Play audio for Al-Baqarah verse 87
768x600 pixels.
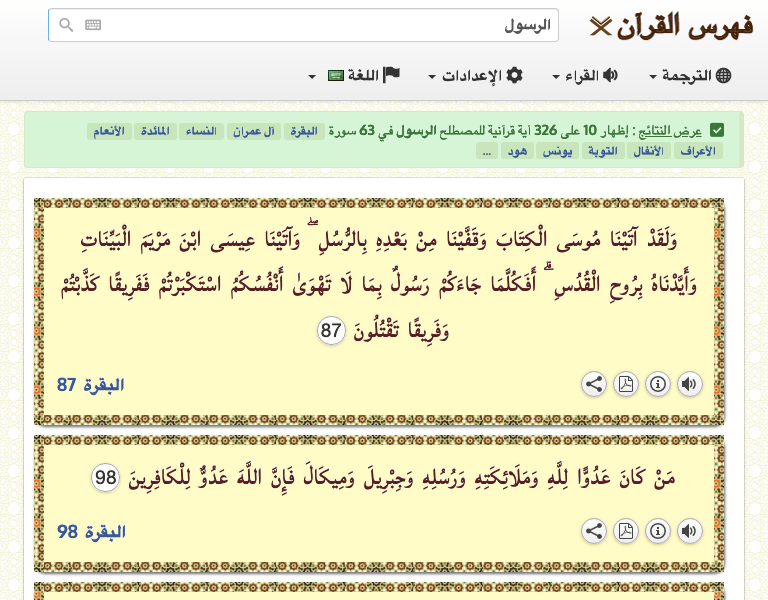pos(689,384)
